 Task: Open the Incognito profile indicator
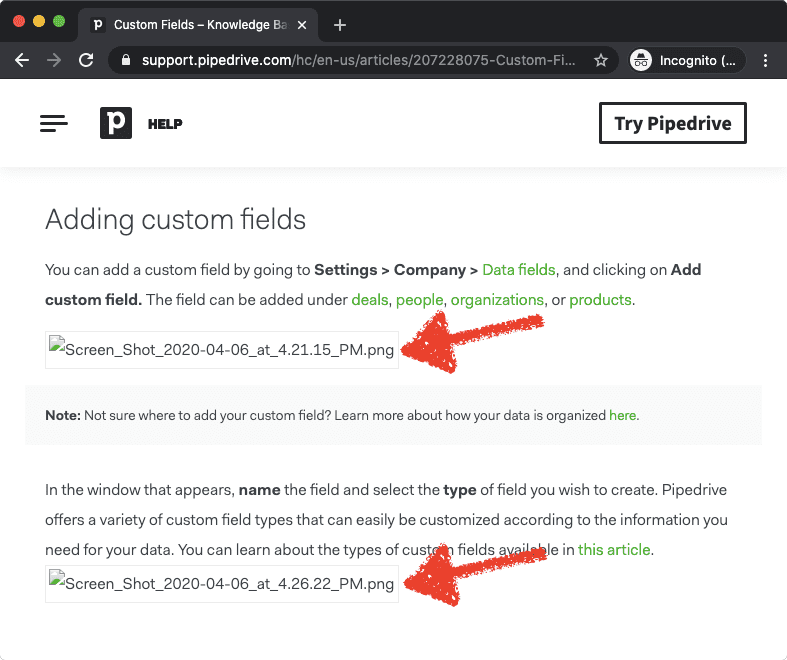(687, 61)
